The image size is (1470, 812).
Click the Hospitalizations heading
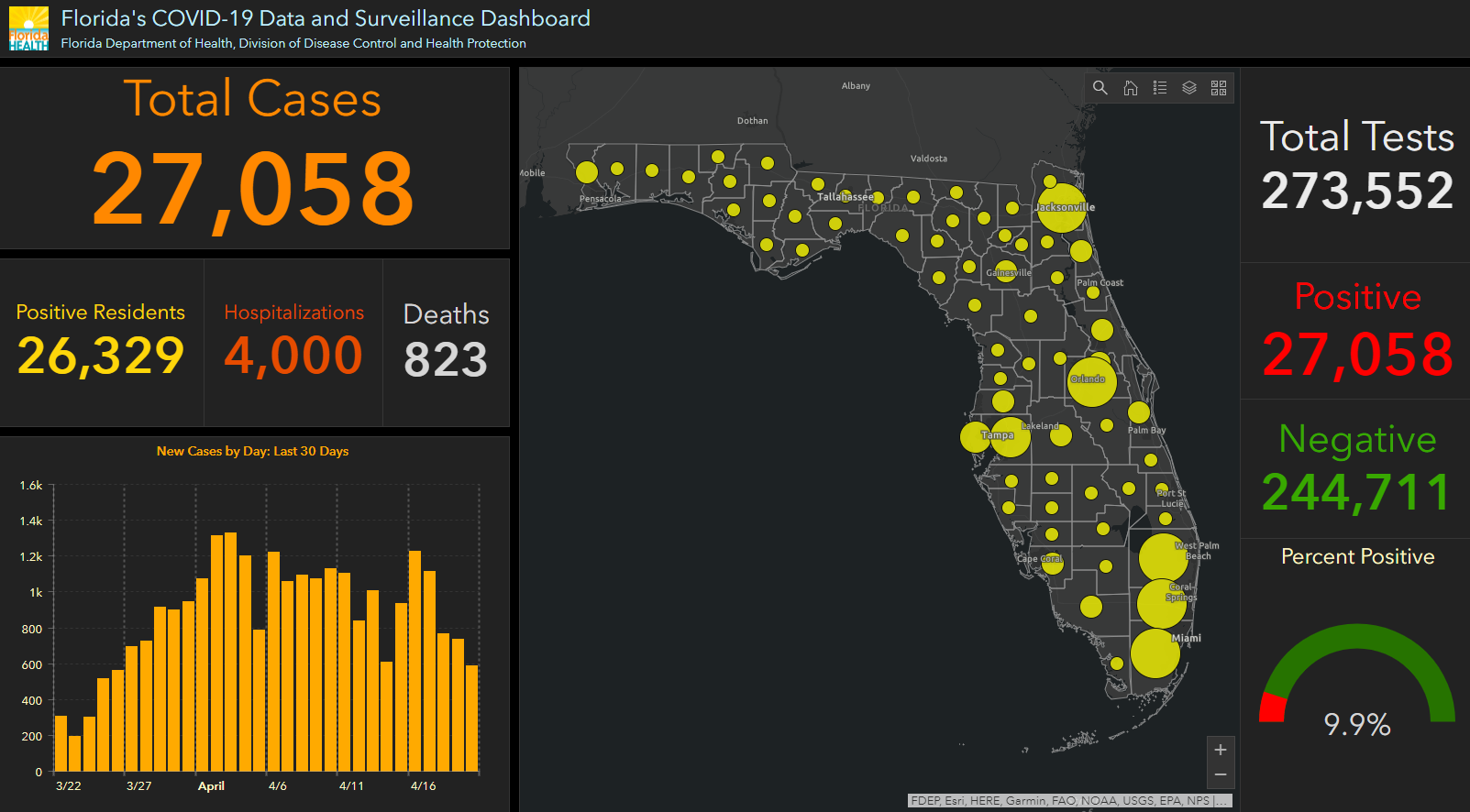pos(293,313)
